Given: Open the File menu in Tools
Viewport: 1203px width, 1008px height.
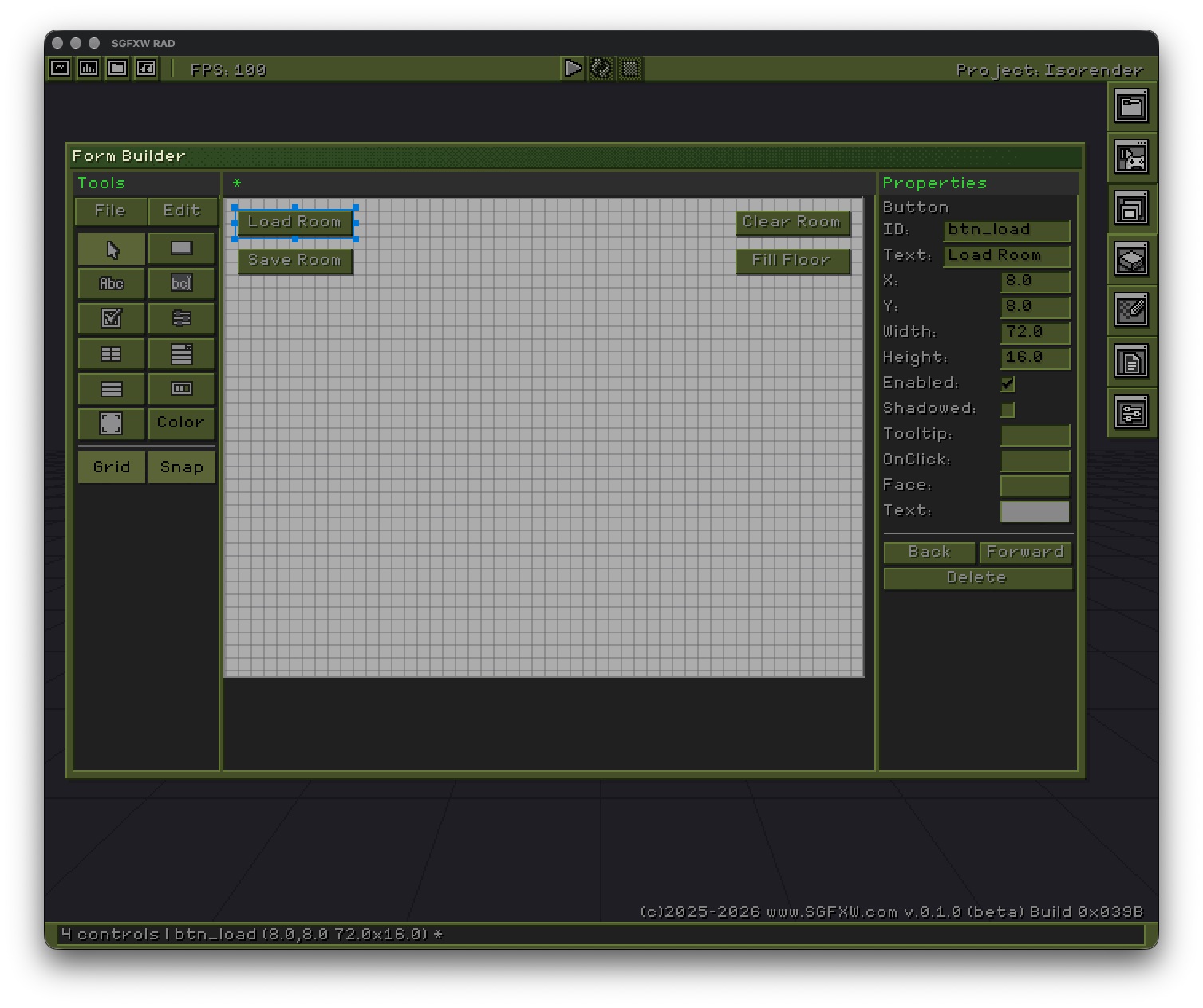Looking at the screenshot, I should (x=111, y=211).
